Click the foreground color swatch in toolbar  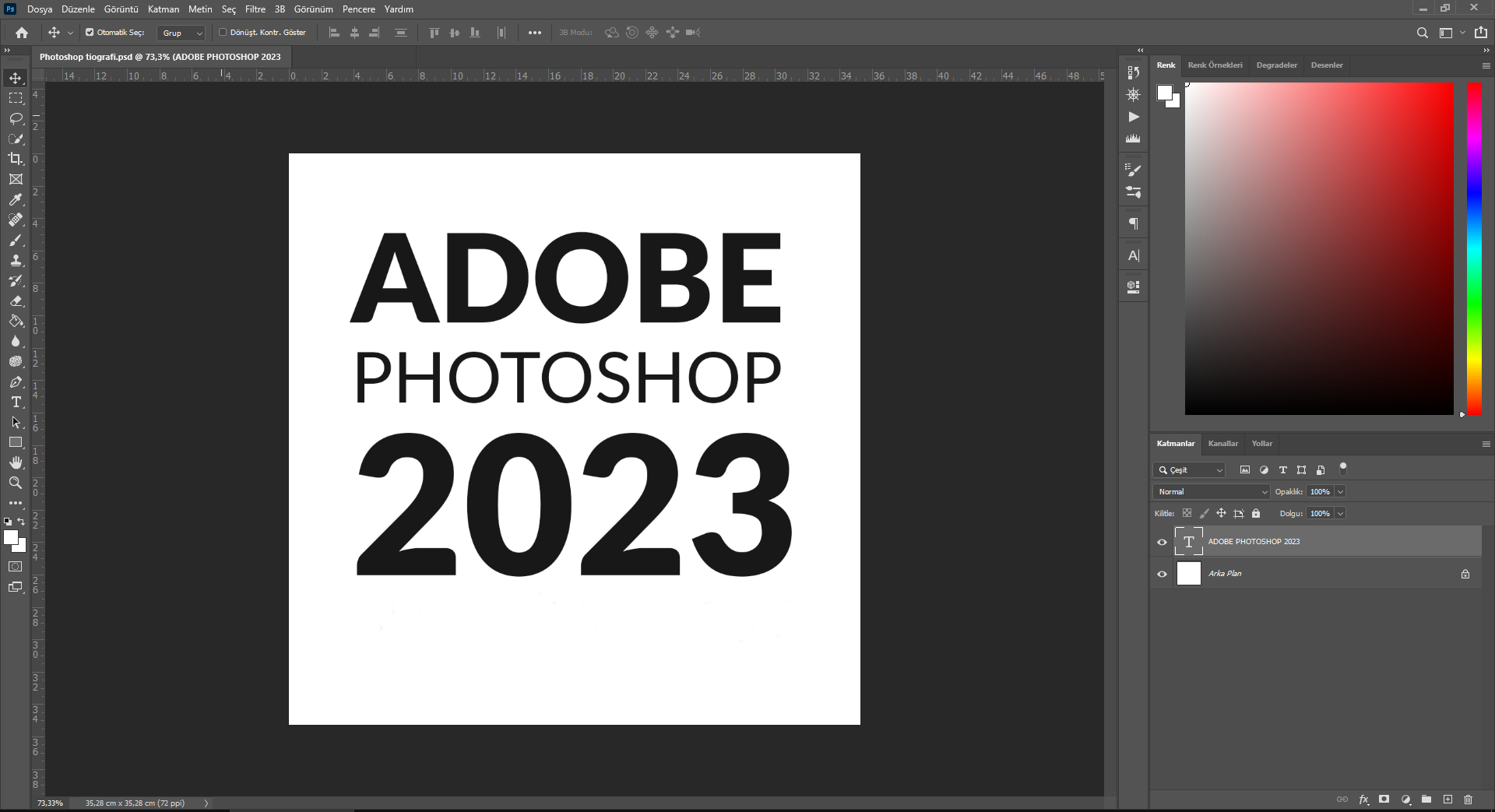11,537
